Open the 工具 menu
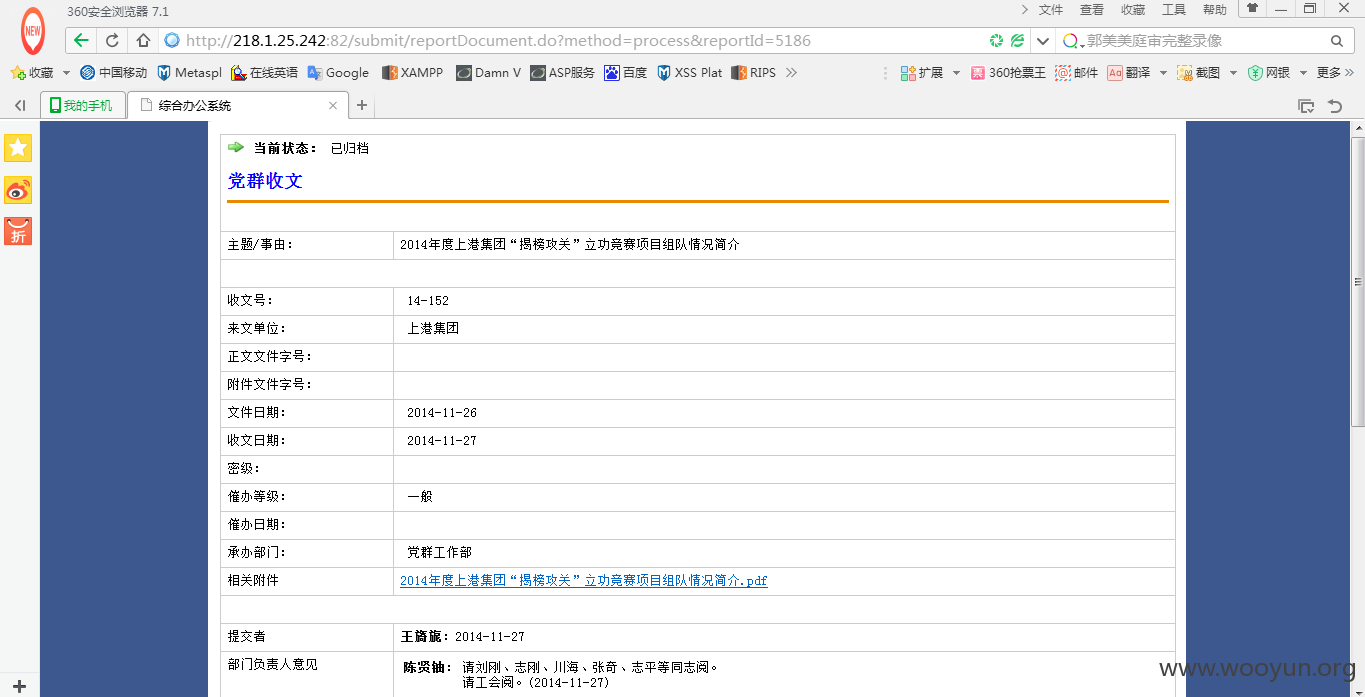 [x=1174, y=10]
